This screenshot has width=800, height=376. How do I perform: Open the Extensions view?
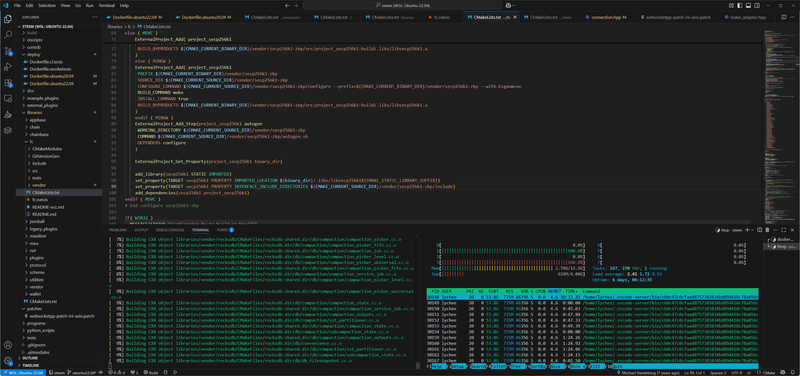pyautogui.click(x=8, y=82)
